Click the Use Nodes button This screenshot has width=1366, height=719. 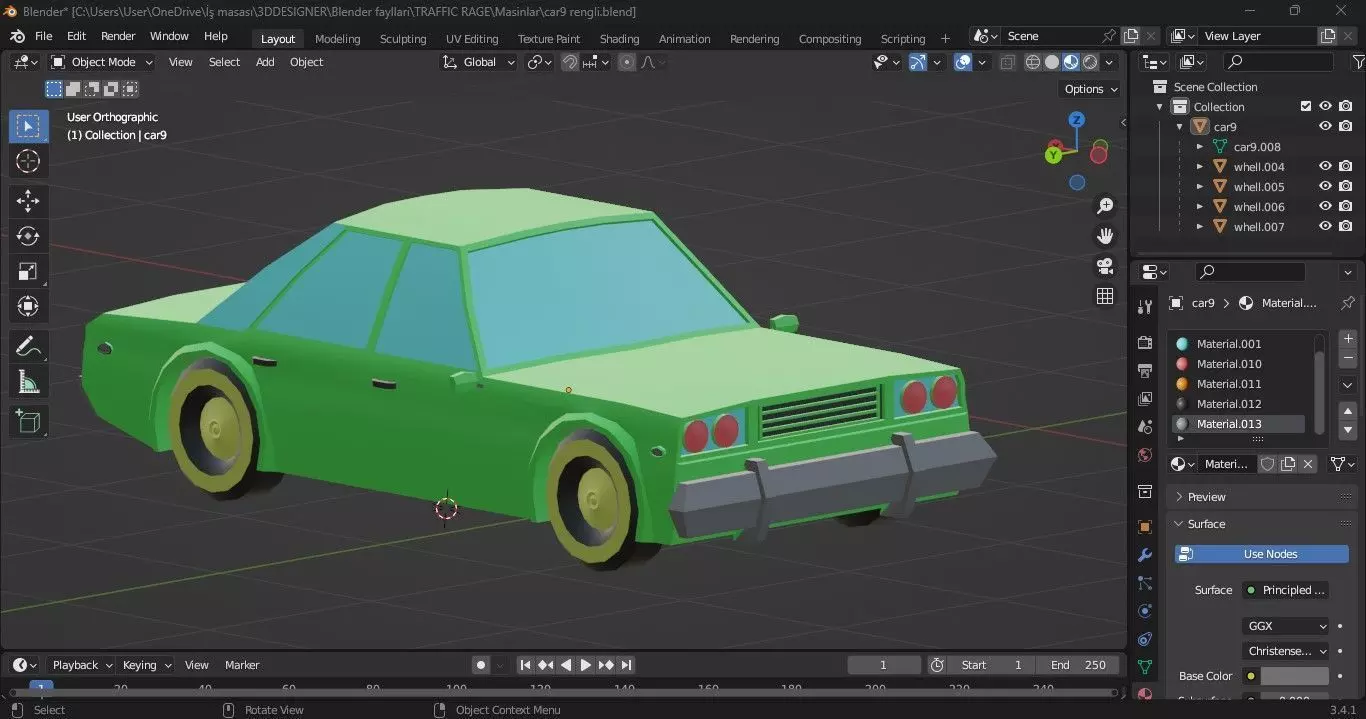point(1262,554)
